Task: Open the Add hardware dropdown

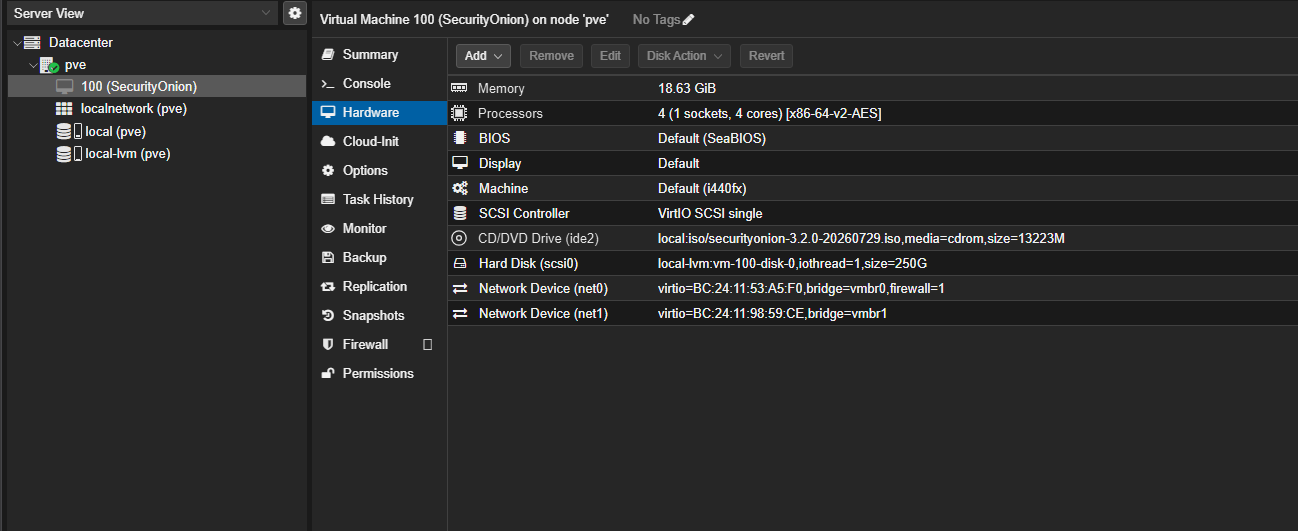Action: pyautogui.click(x=484, y=56)
